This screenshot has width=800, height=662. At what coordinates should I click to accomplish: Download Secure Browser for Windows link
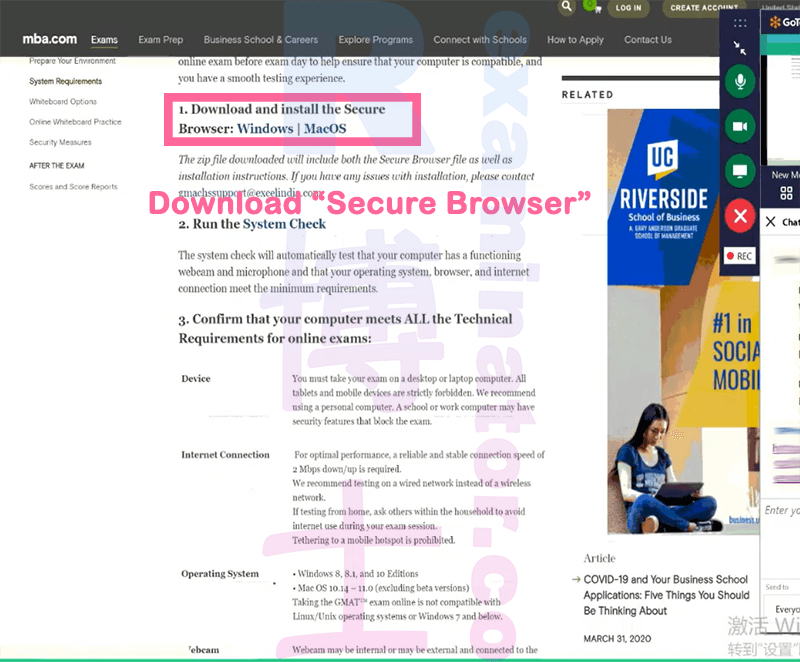click(265, 129)
